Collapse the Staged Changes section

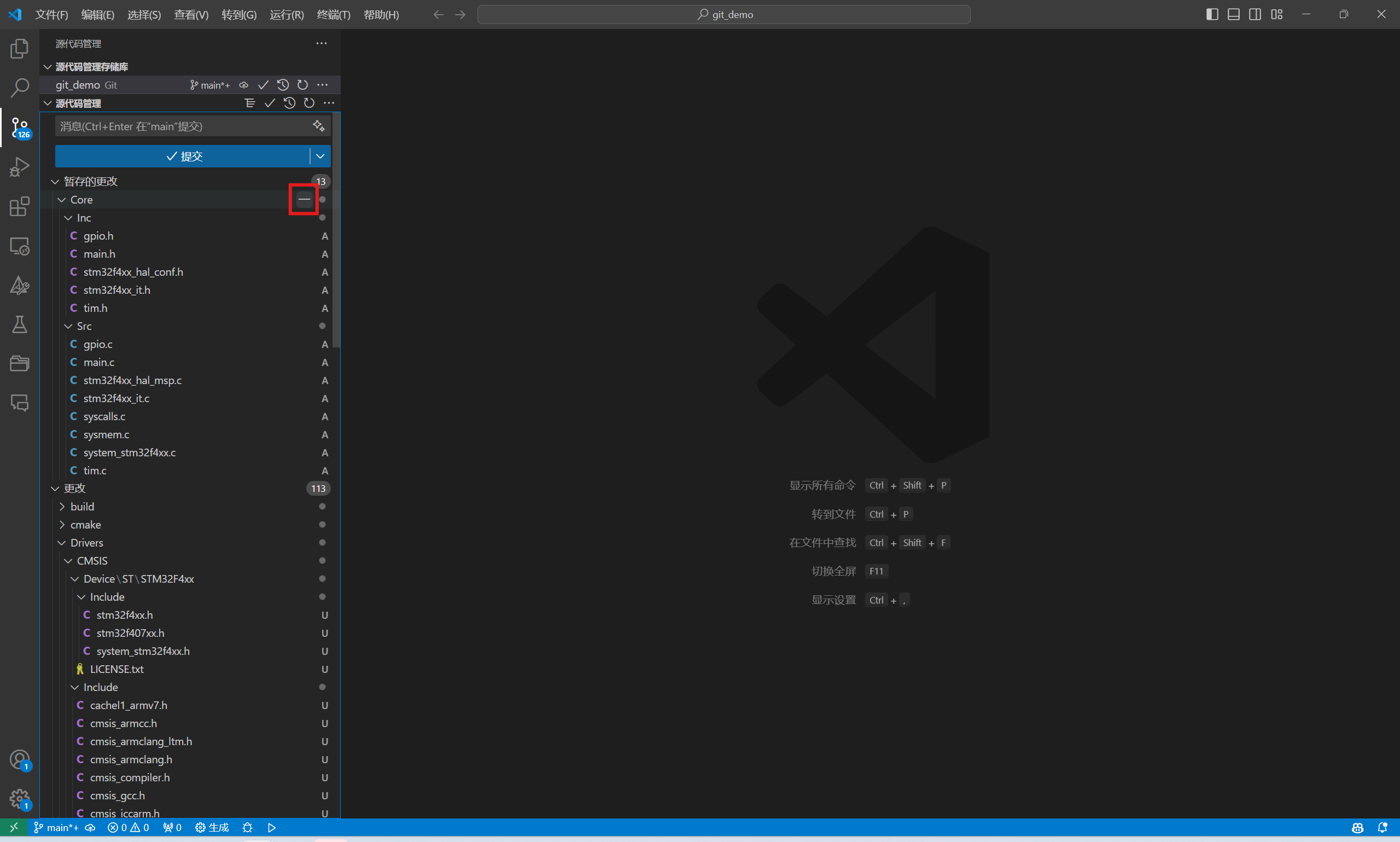coord(55,182)
